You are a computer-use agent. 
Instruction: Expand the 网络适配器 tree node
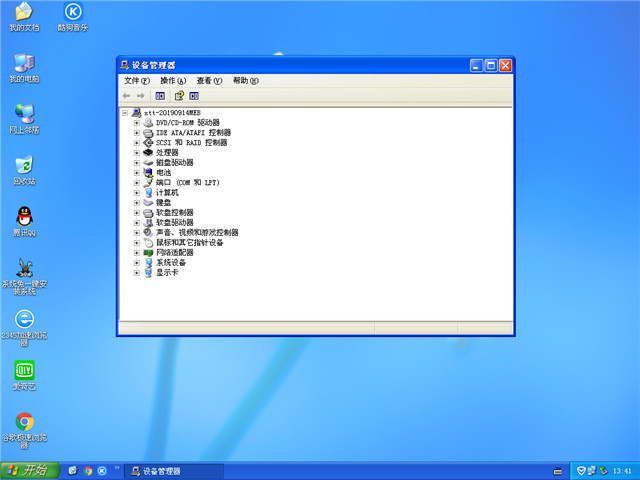[x=137, y=253]
